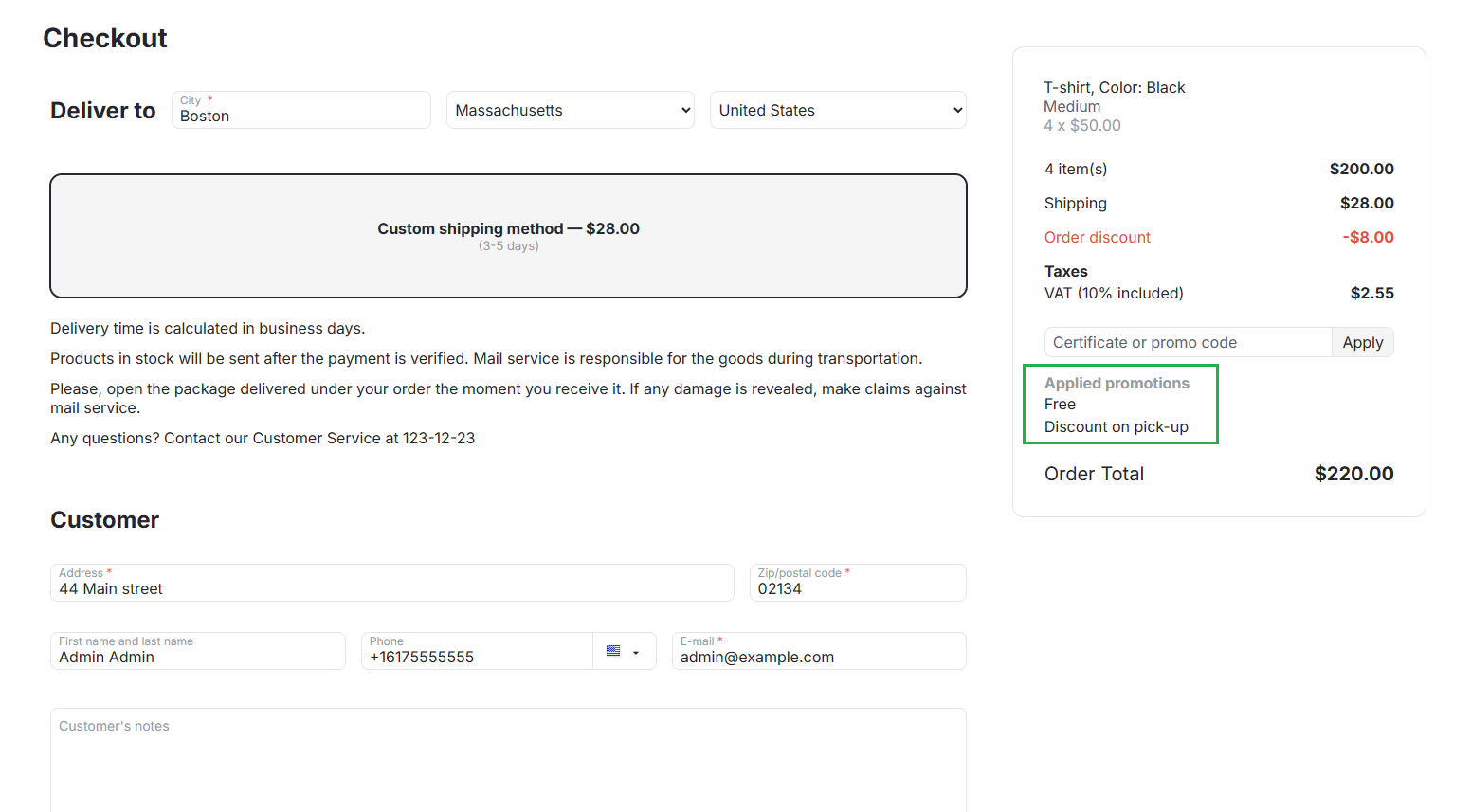Click the Delivery time business days notice
Image resolution: width=1471 pixels, height=812 pixels.
[x=208, y=328]
